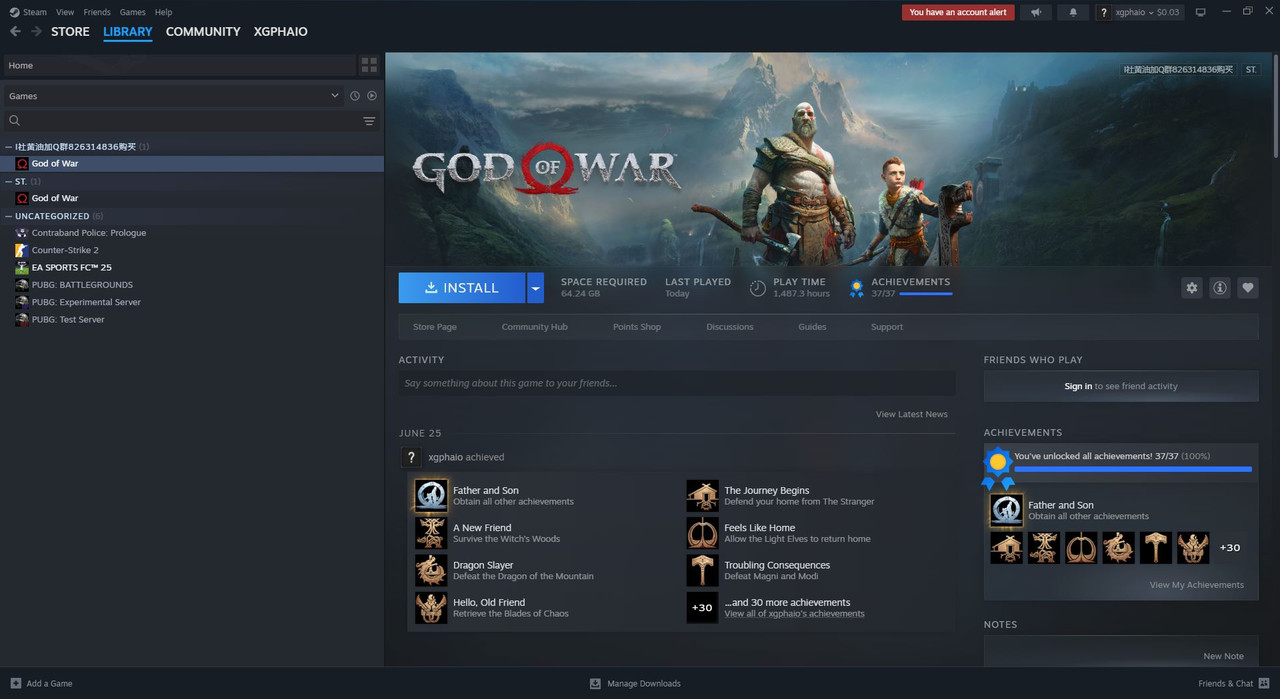Click the Sign in link
Viewport: 1280px width, 699px height.
(1078, 386)
